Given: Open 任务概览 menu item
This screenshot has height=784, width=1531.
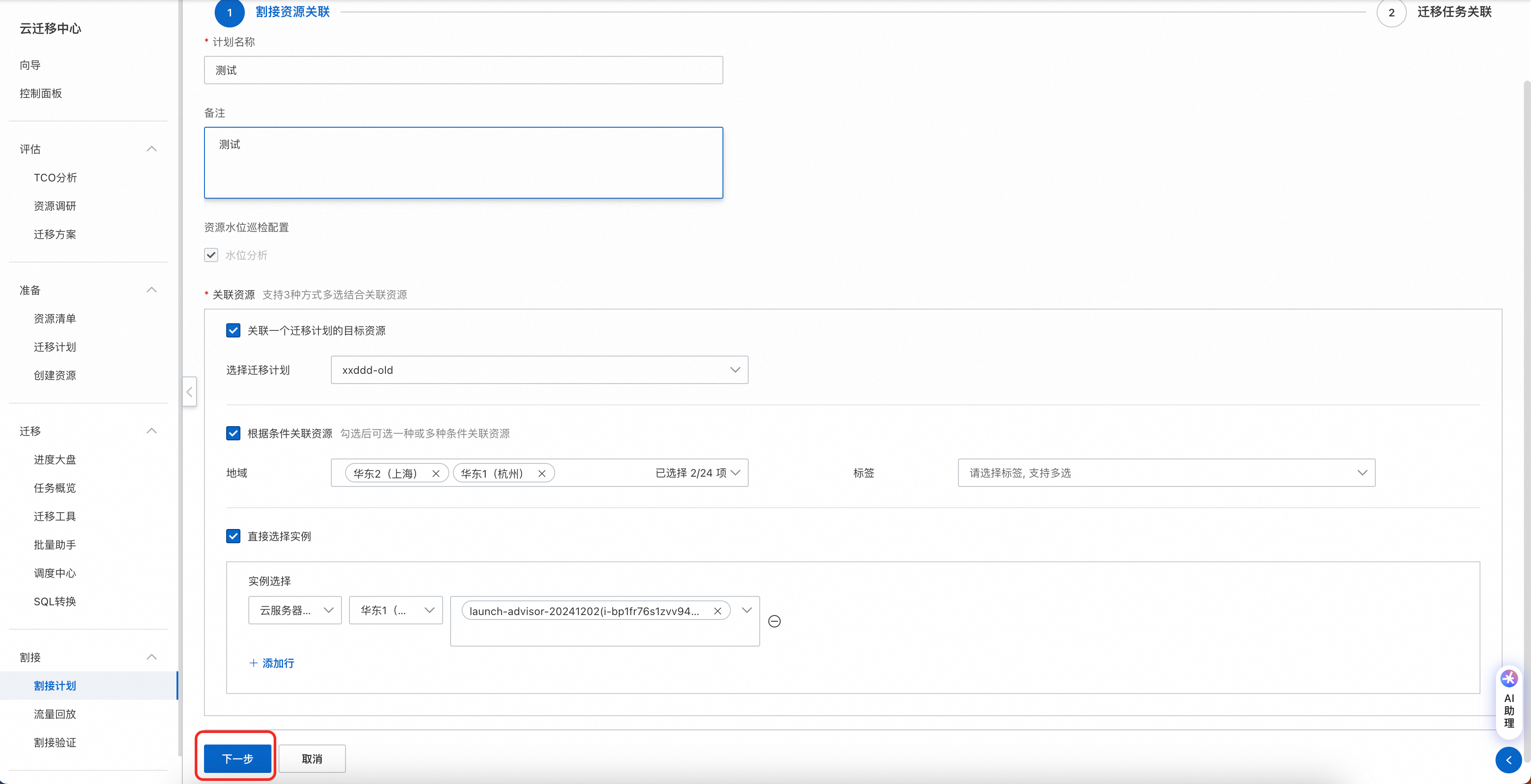Looking at the screenshot, I should (x=55, y=488).
